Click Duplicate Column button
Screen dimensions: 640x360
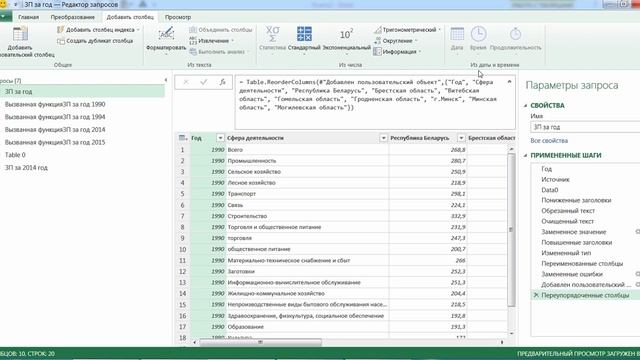point(95,41)
